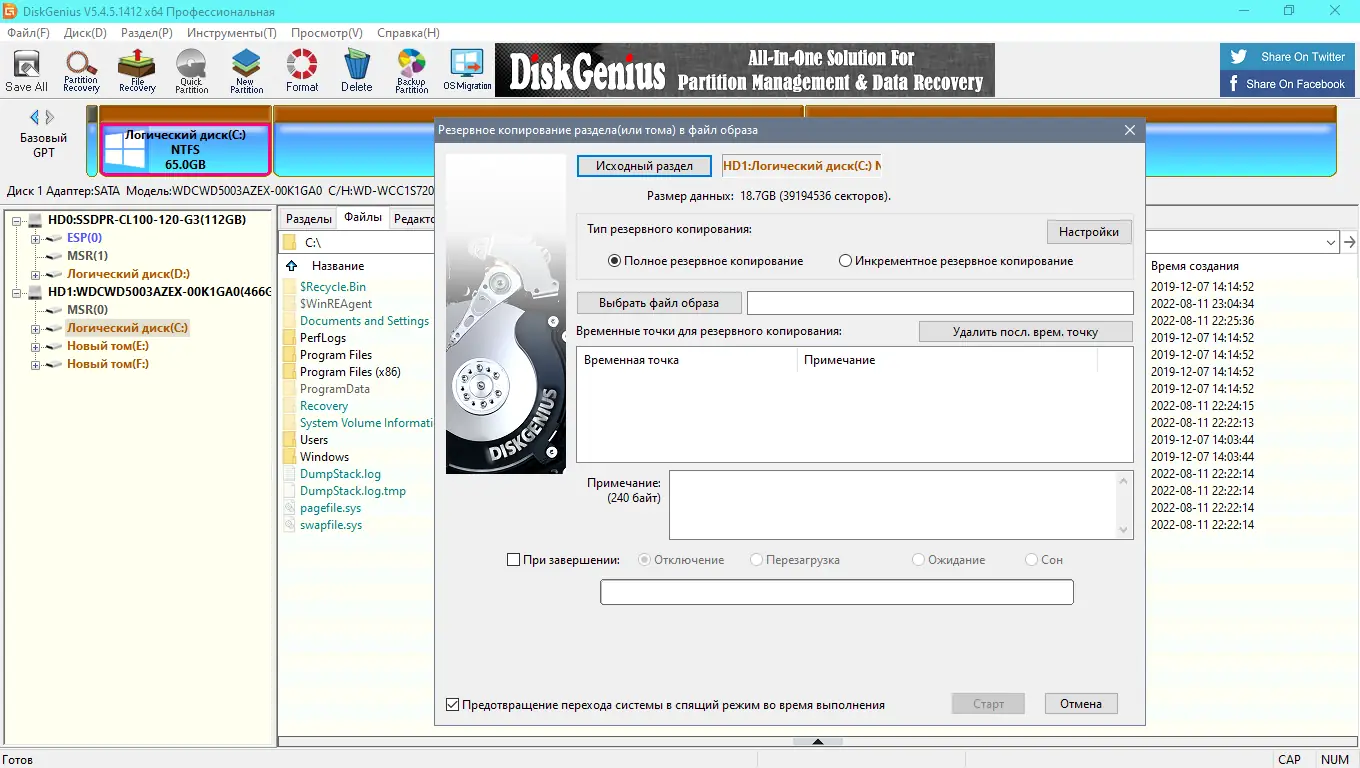
Task: Open the Справка(H) menu
Action: [x=408, y=33]
